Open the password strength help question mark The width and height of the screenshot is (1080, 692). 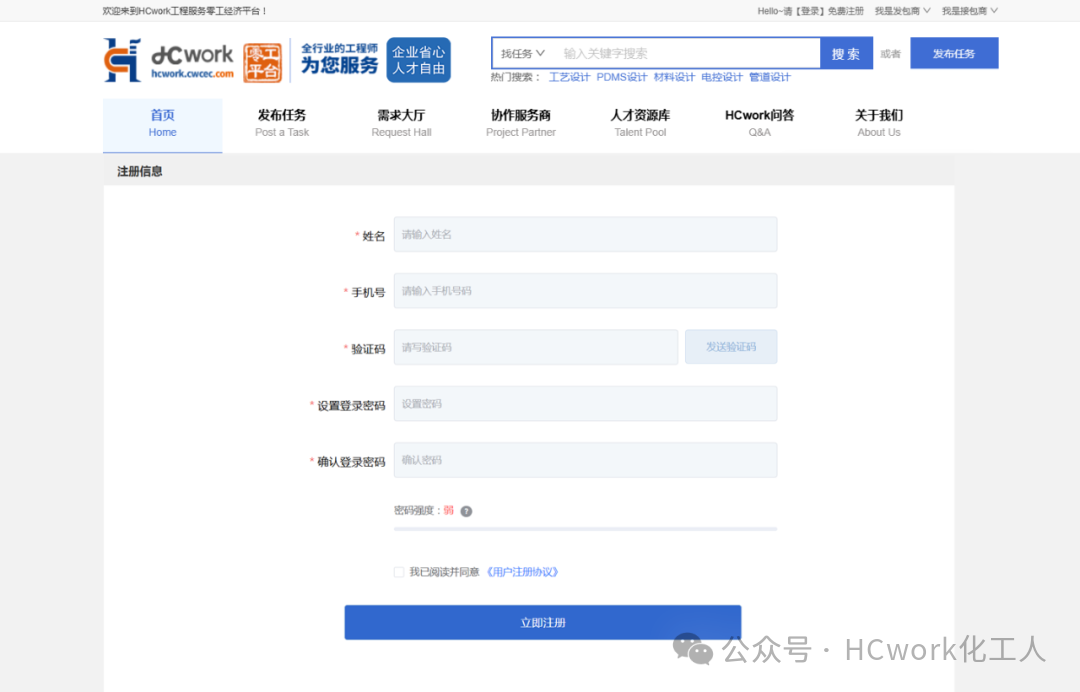[x=465, y=510]
